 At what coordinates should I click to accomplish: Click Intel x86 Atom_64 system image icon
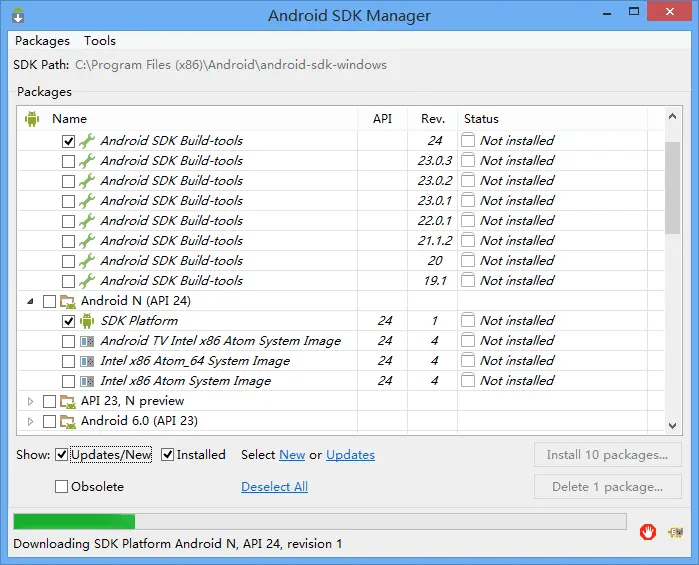[87, 361]
